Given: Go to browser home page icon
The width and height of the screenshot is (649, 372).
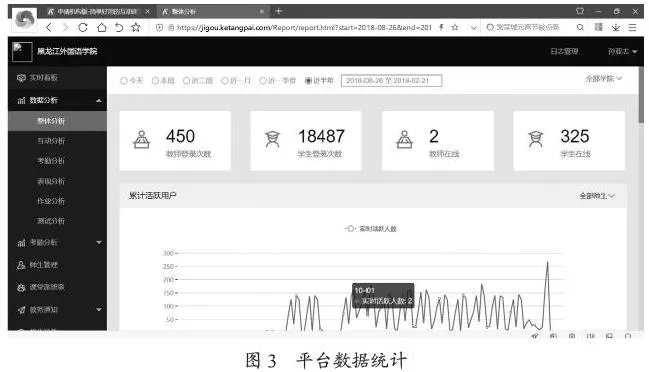Looking at the screenshot, I should coord(101,28).
